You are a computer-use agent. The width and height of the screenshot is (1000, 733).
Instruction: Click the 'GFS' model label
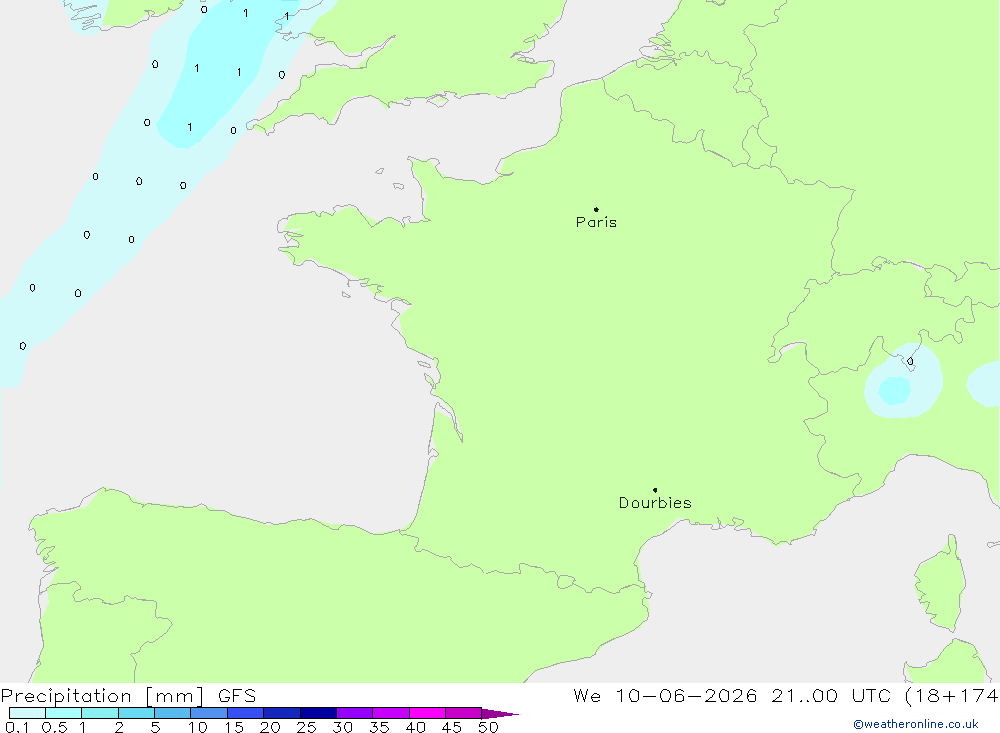point(237,696)
